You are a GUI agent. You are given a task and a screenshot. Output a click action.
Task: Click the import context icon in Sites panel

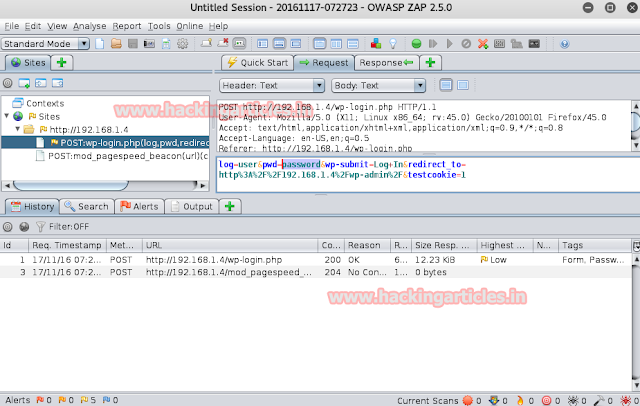[40, 83]
